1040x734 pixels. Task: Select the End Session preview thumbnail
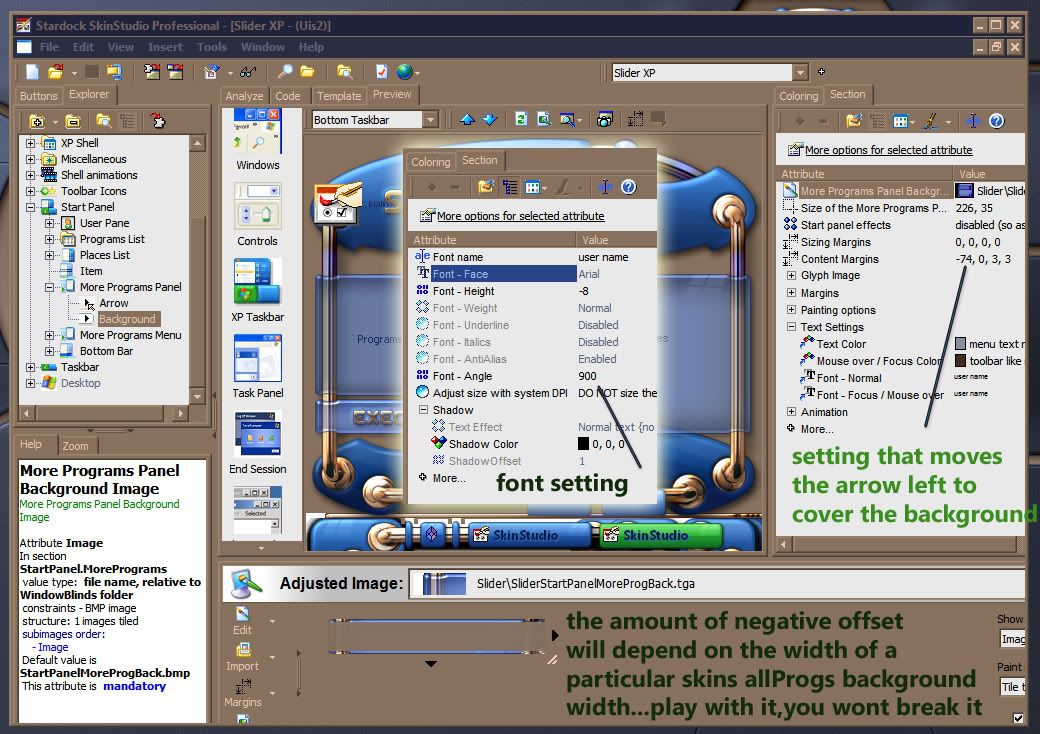click(x=257, y=434)
